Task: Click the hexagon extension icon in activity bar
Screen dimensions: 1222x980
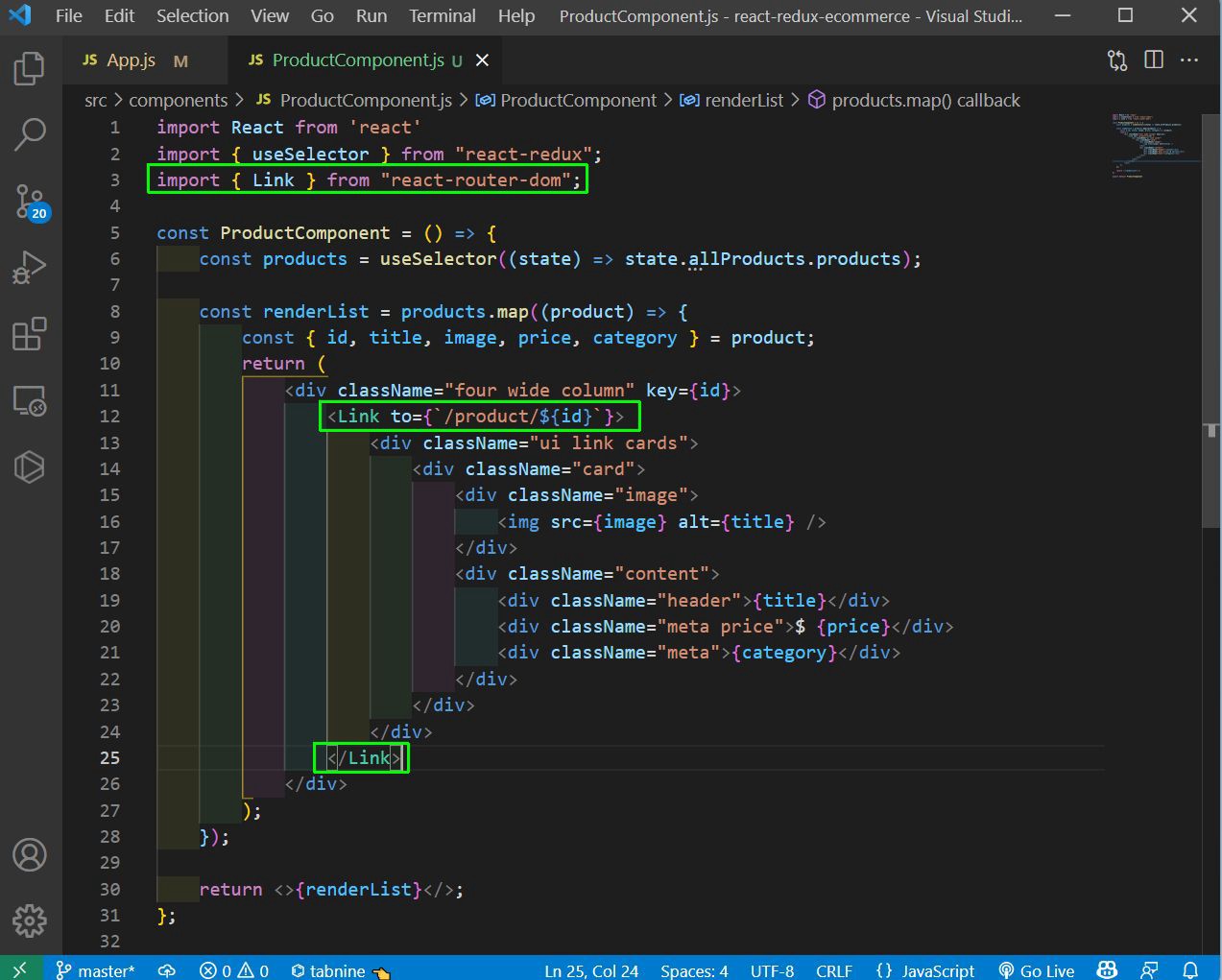Action: tap(30, 466)
